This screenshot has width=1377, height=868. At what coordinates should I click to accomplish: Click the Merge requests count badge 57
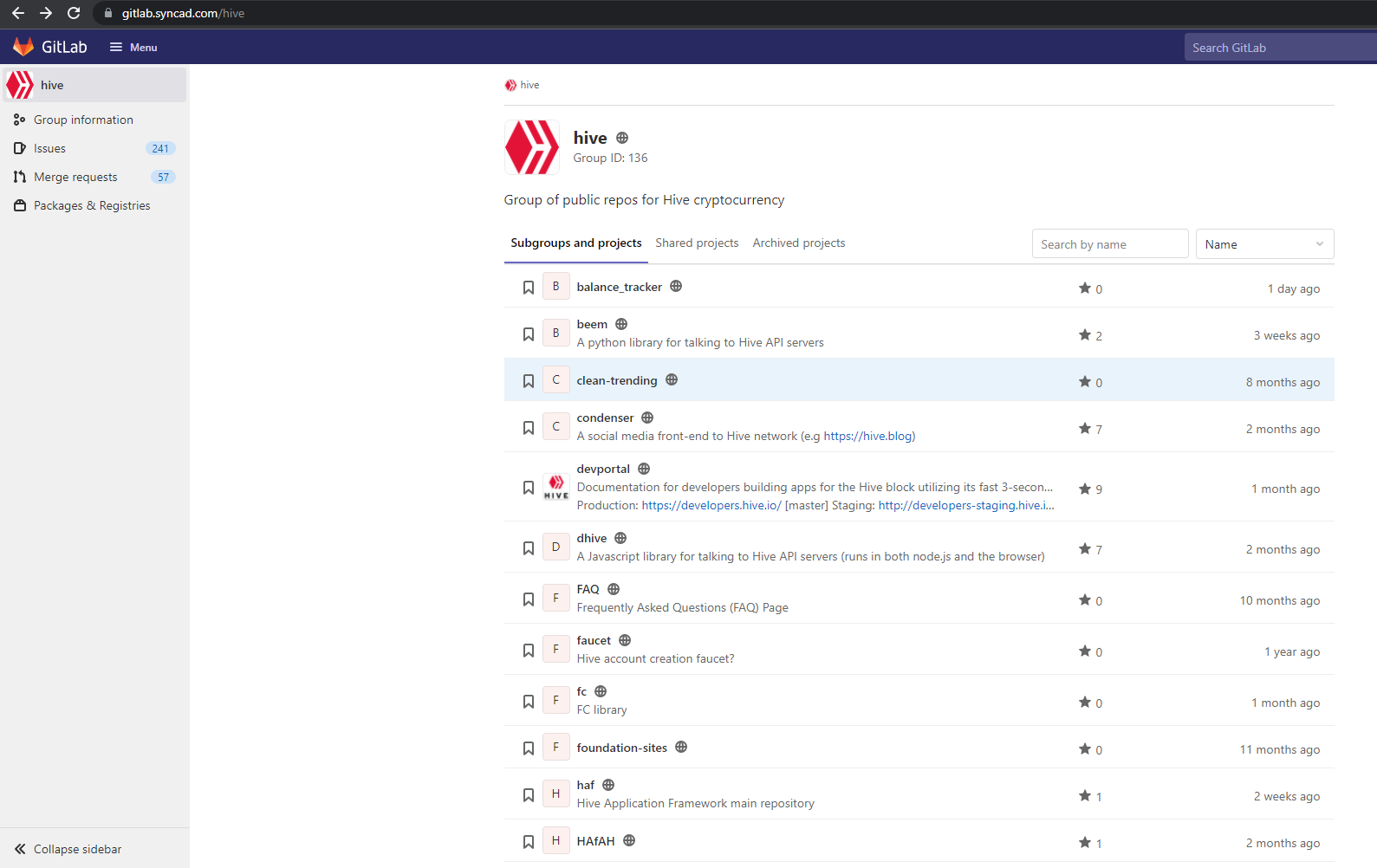[163, 177]
